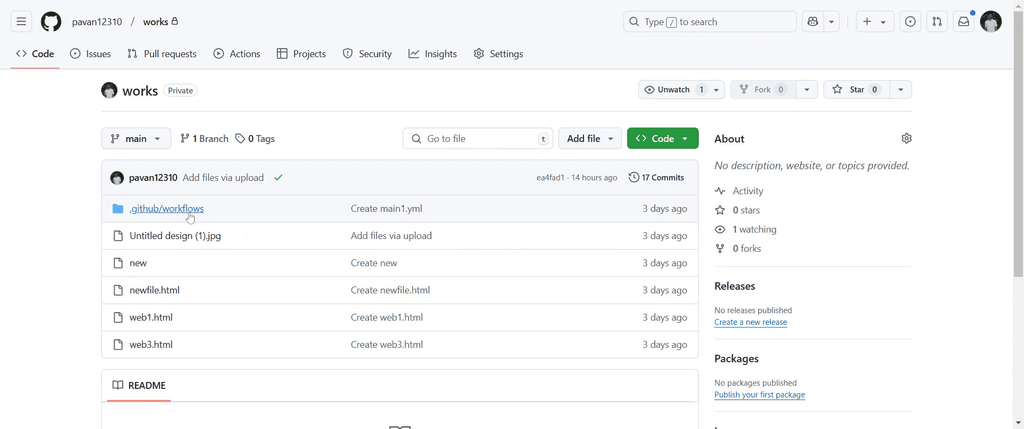Expand the Unwatch notification options arrow

tap(717, 89)
